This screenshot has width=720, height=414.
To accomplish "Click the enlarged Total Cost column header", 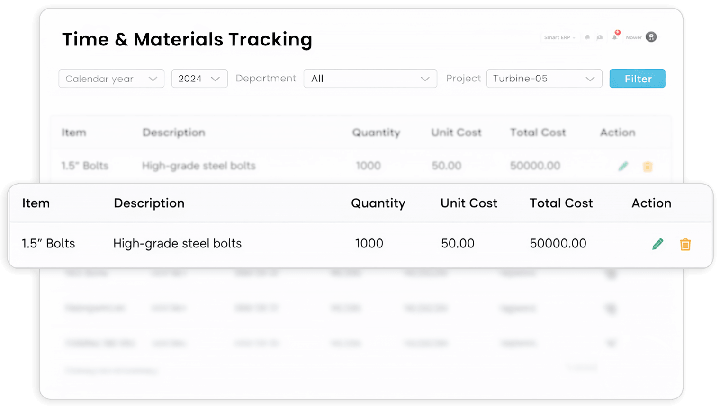I will pyautogui.click(x=561, y=203).
